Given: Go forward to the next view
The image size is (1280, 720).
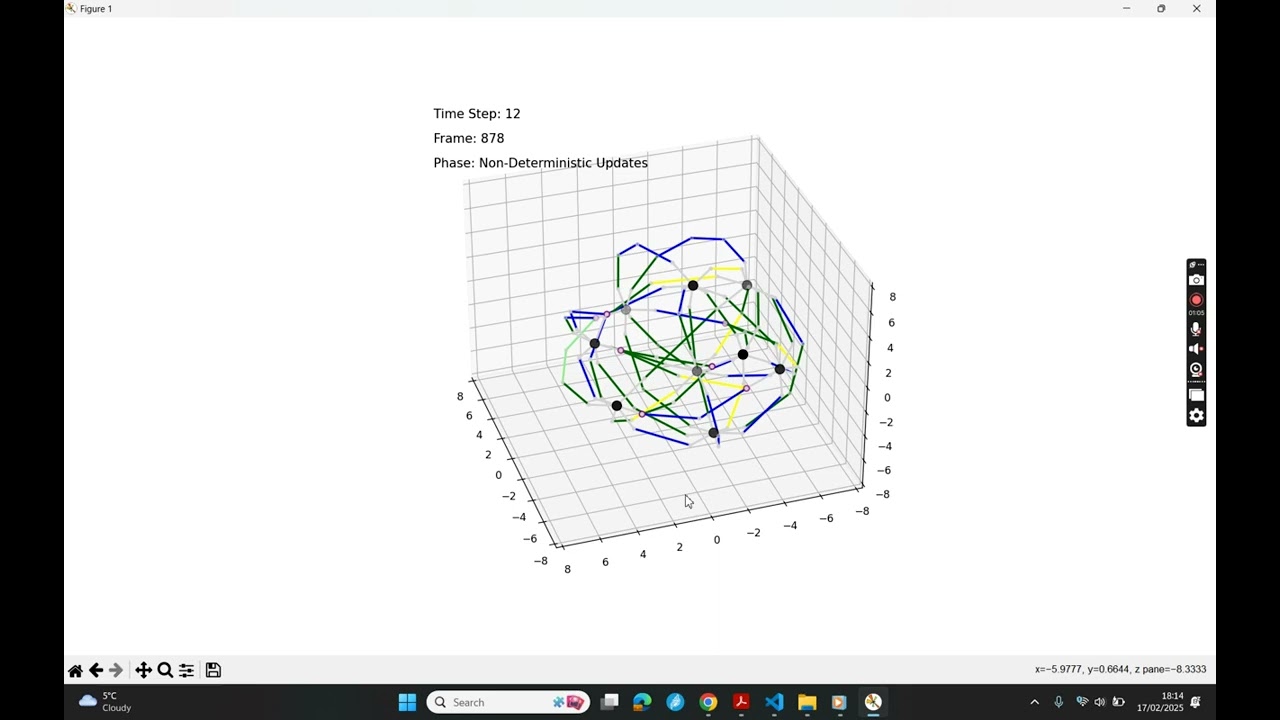Looking at the screenshot, I should click(x=116, y=671).
